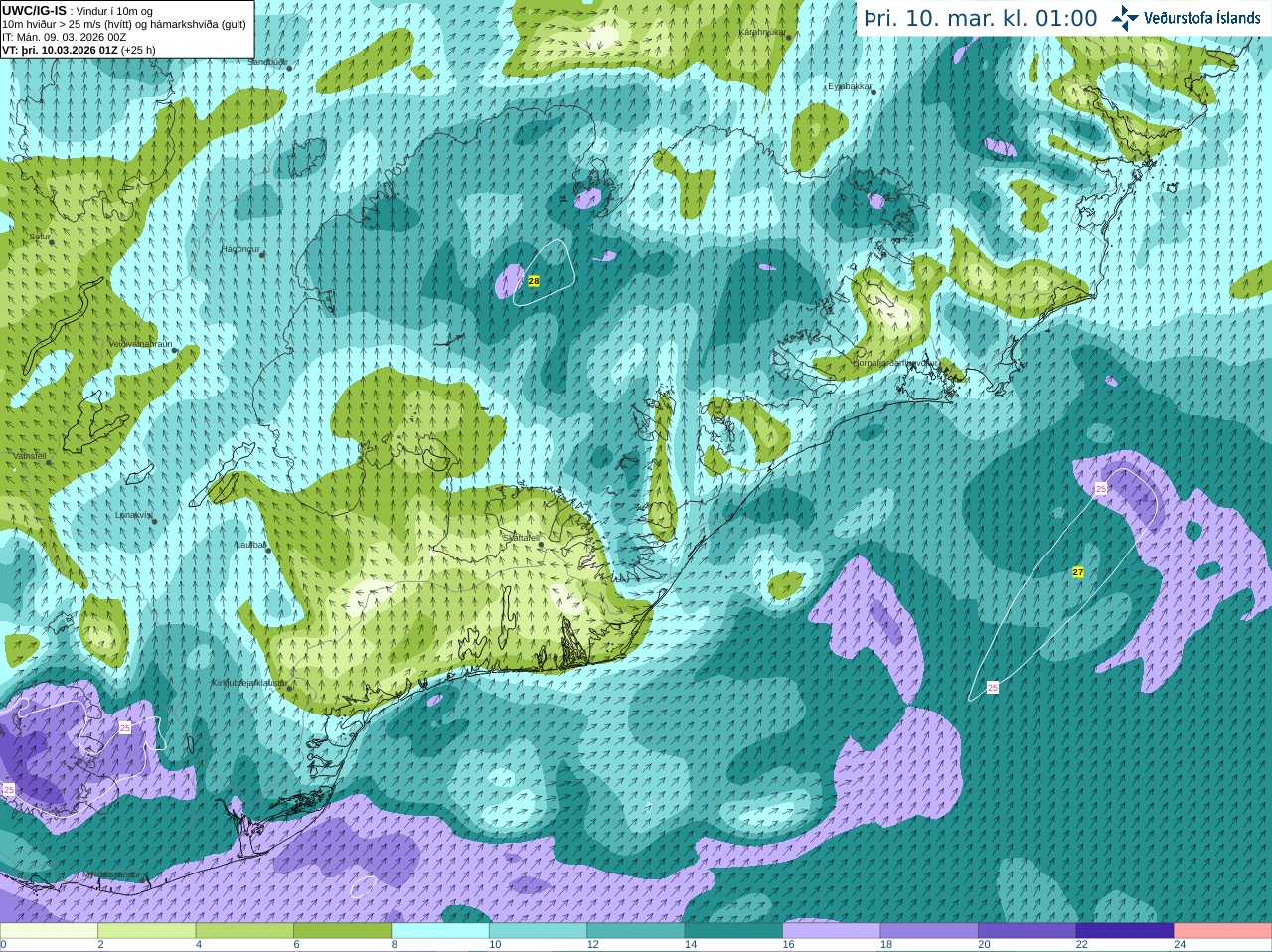Click the legend scale number 16
The width and height of the screenshot is (1272, 952).
(788, 945)
